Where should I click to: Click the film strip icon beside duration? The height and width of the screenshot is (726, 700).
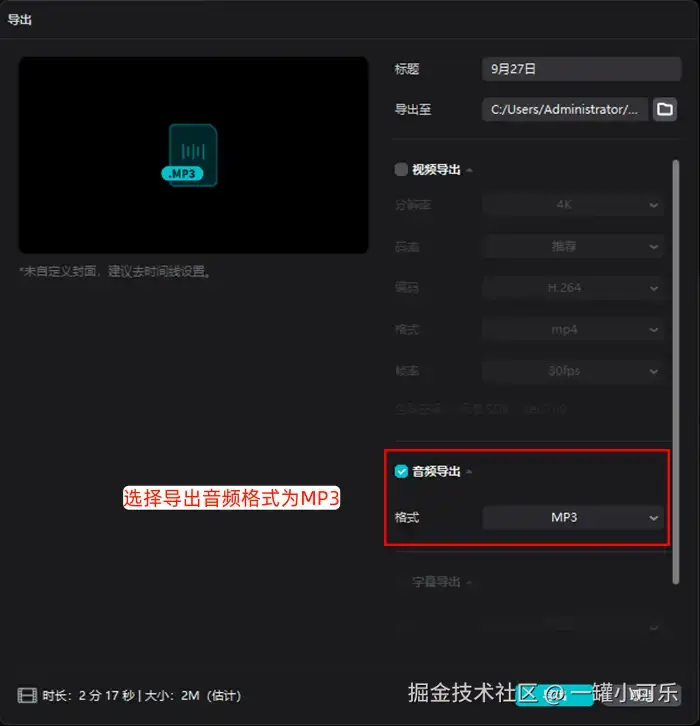pyautogui.click(x=27, y=695)
